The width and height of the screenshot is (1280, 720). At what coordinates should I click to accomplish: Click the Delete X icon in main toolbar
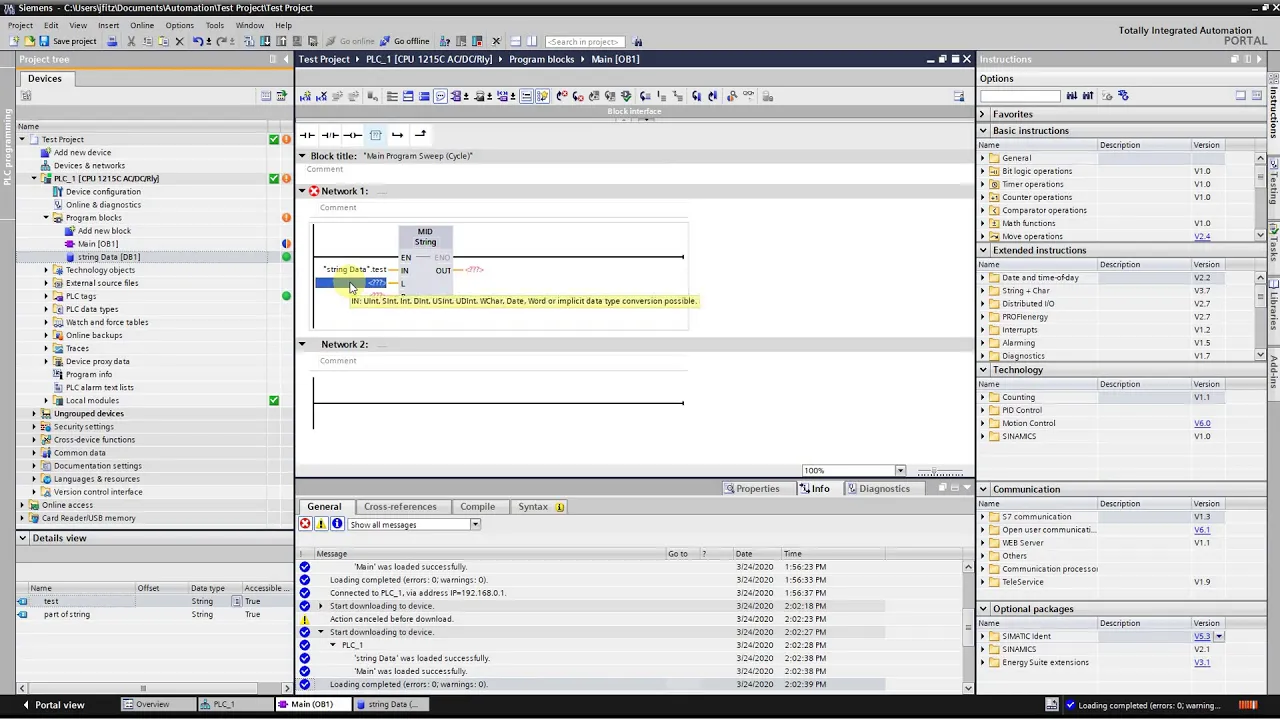pyautogui.click(x=179, y=41)
